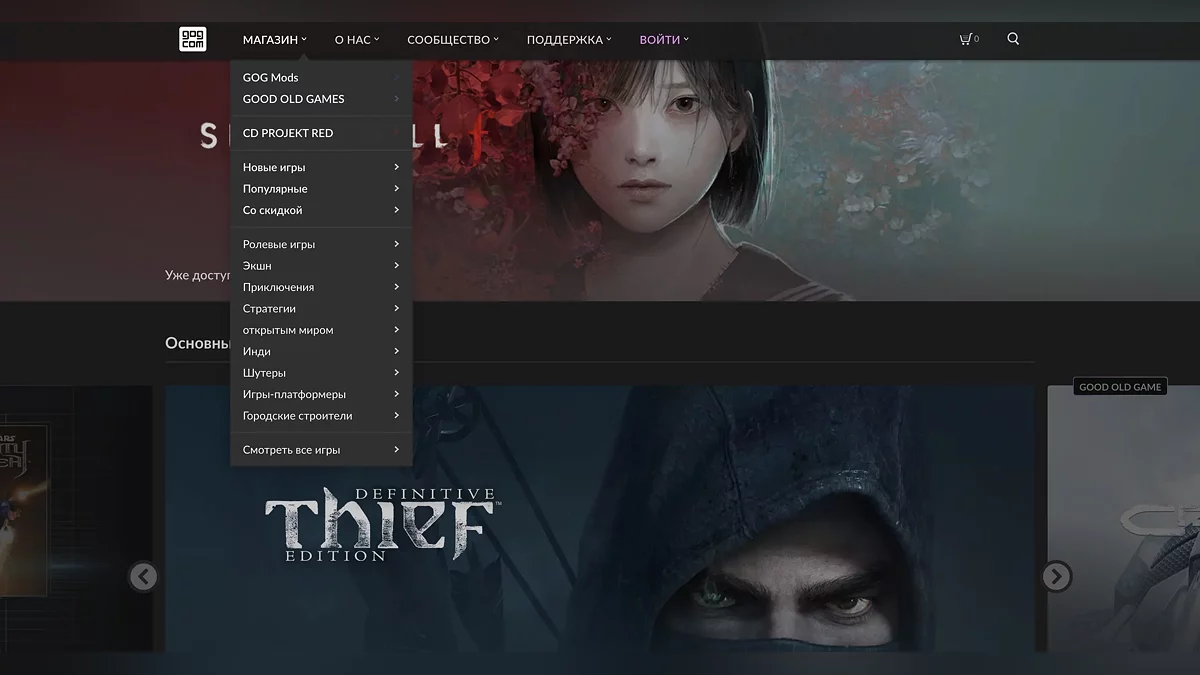The height and width of the screenshot is (675, 1200).
Task: Click chevron next to Смотреть все игры
Action: [397, 450]
